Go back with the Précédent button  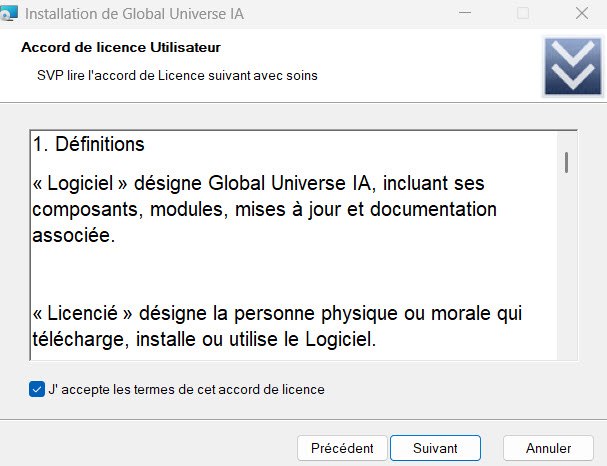342,448
